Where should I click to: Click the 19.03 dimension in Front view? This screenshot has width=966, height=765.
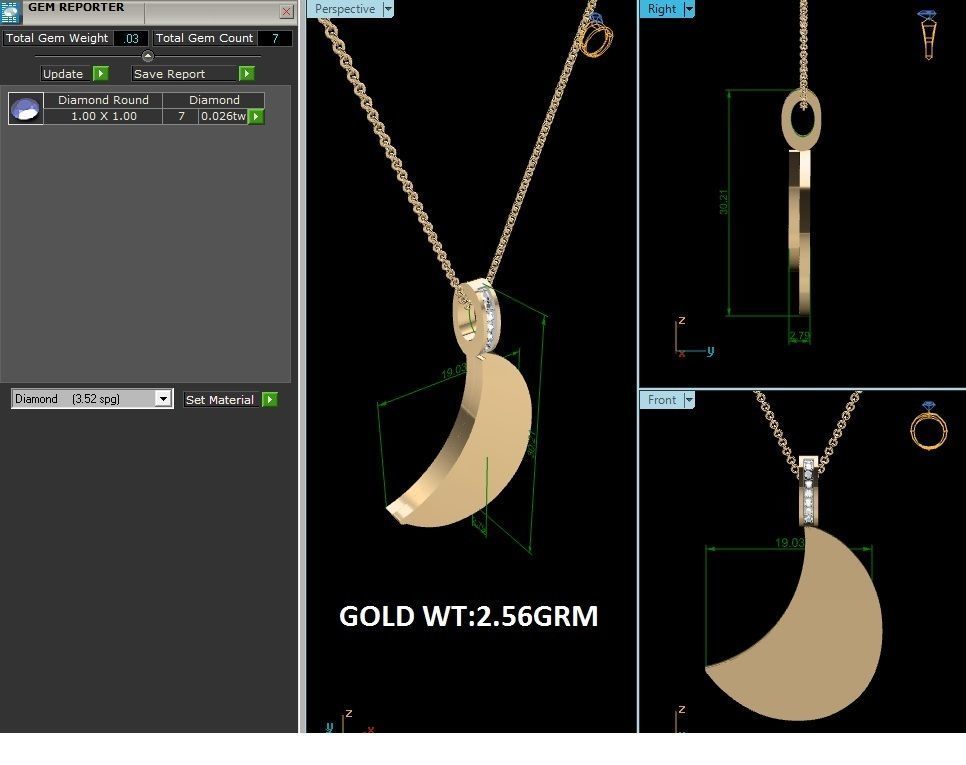[790, 543]
